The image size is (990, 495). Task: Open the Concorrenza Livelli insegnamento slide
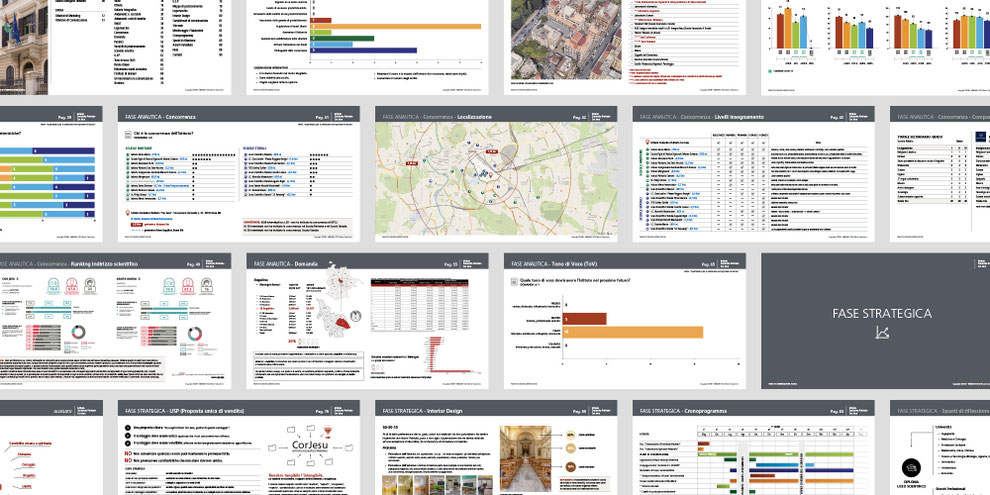(753, 174)
